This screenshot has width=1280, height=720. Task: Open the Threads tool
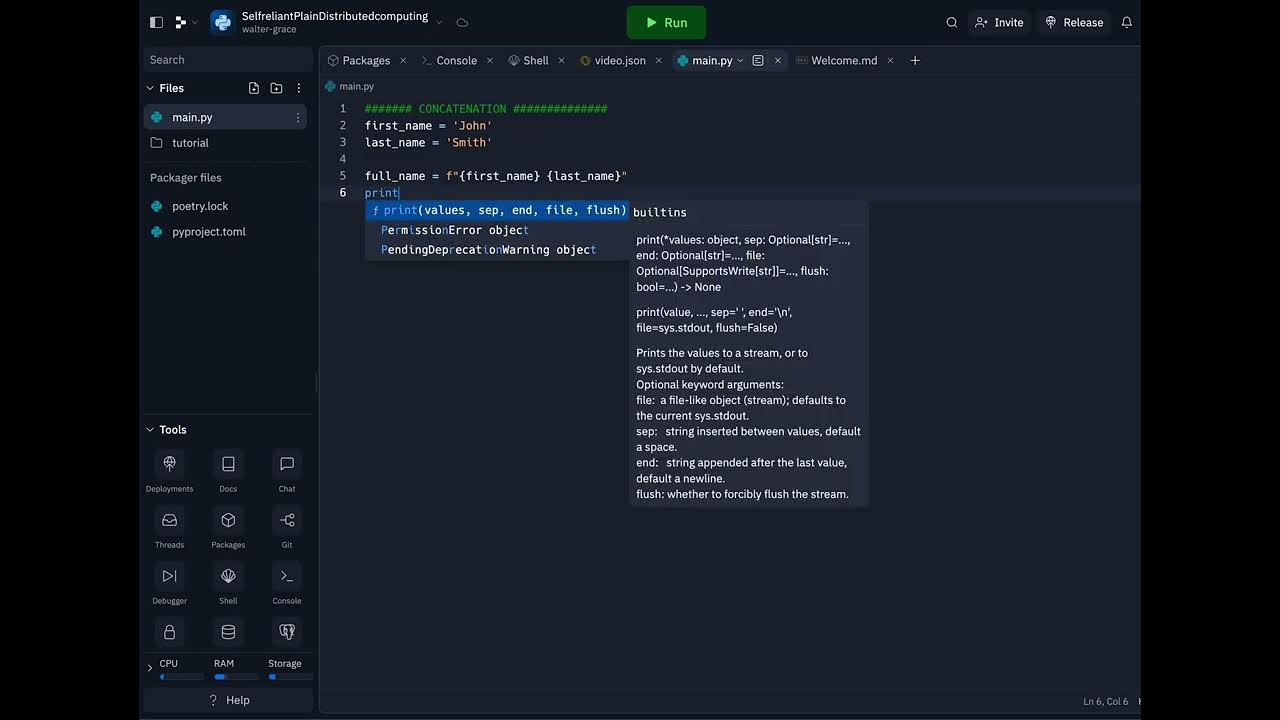click(169, 520)
